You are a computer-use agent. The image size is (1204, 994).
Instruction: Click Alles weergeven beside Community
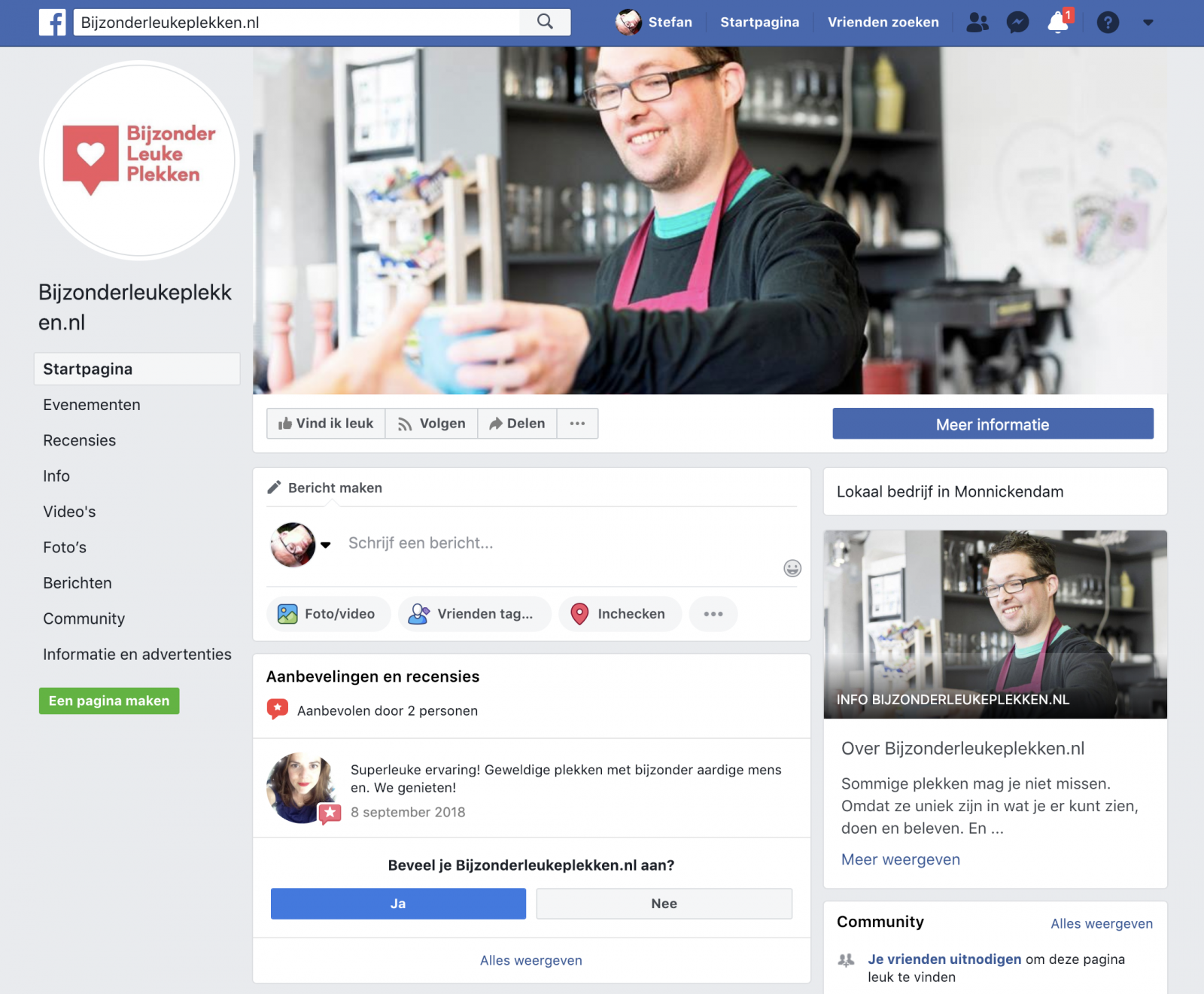(1102, 923)
